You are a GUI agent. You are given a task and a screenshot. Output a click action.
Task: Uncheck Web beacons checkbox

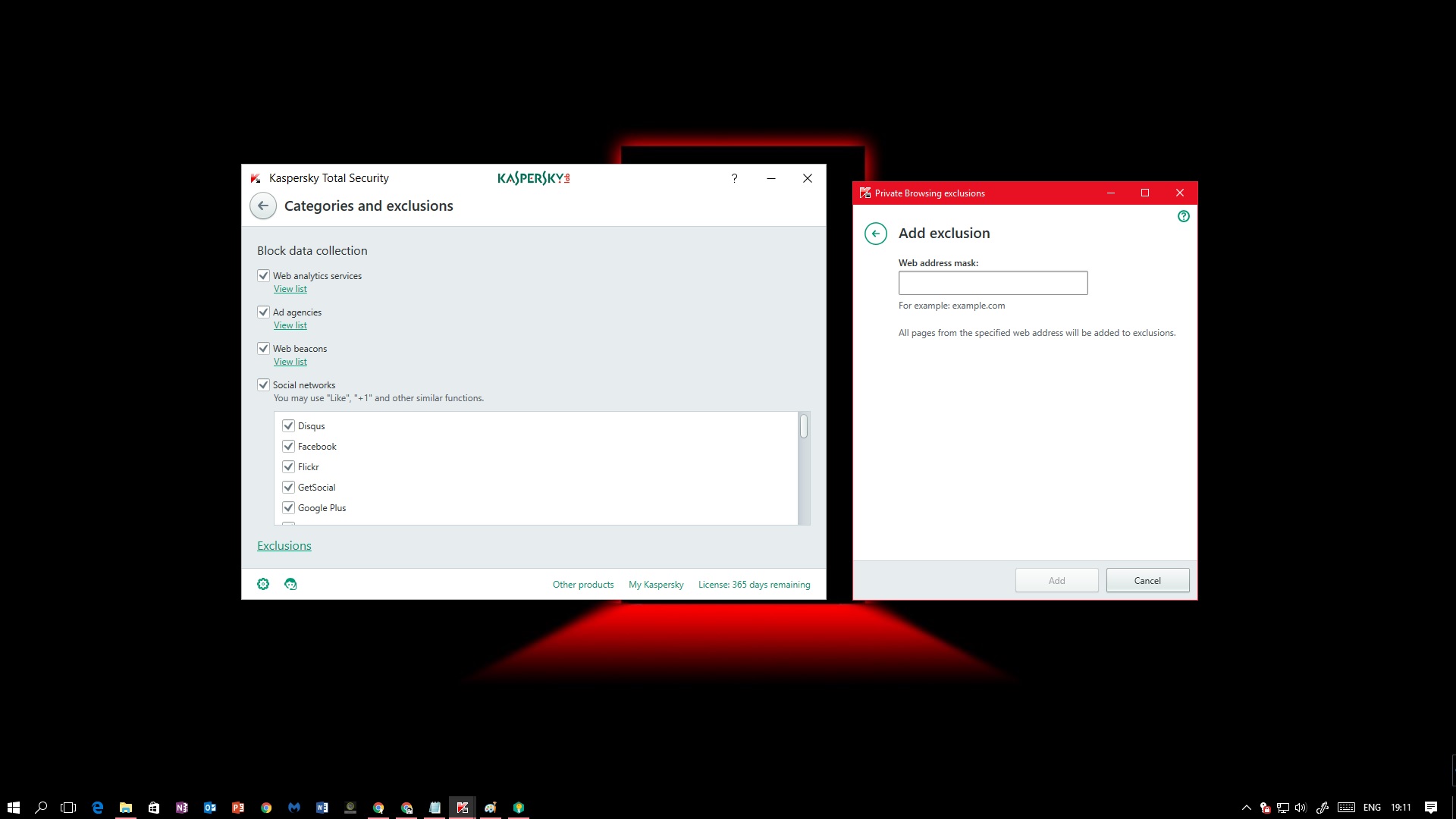click(263, 348)
